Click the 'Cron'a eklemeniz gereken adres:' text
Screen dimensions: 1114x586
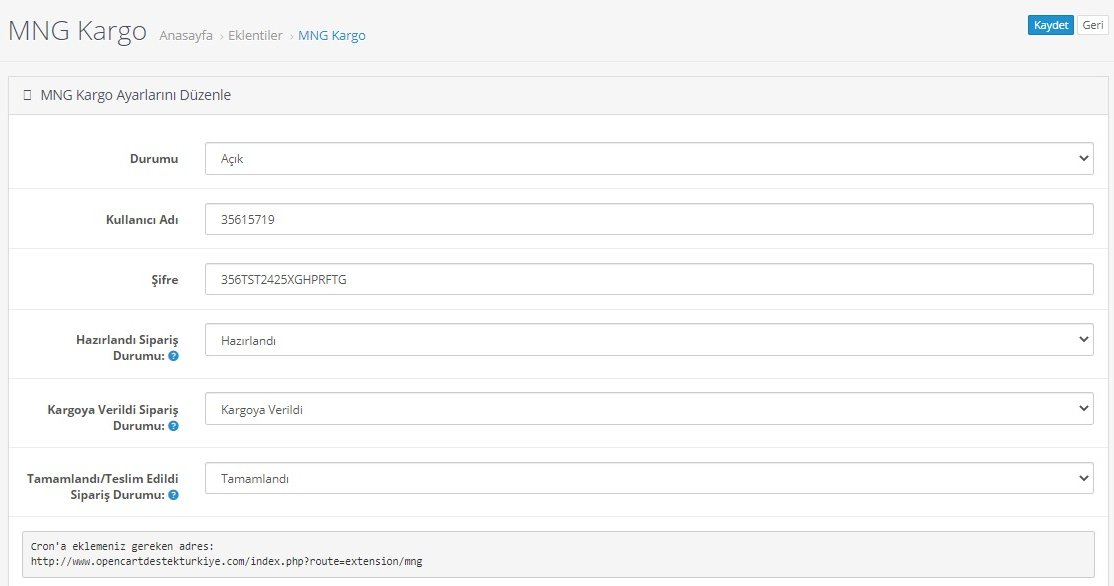[122, 546]
